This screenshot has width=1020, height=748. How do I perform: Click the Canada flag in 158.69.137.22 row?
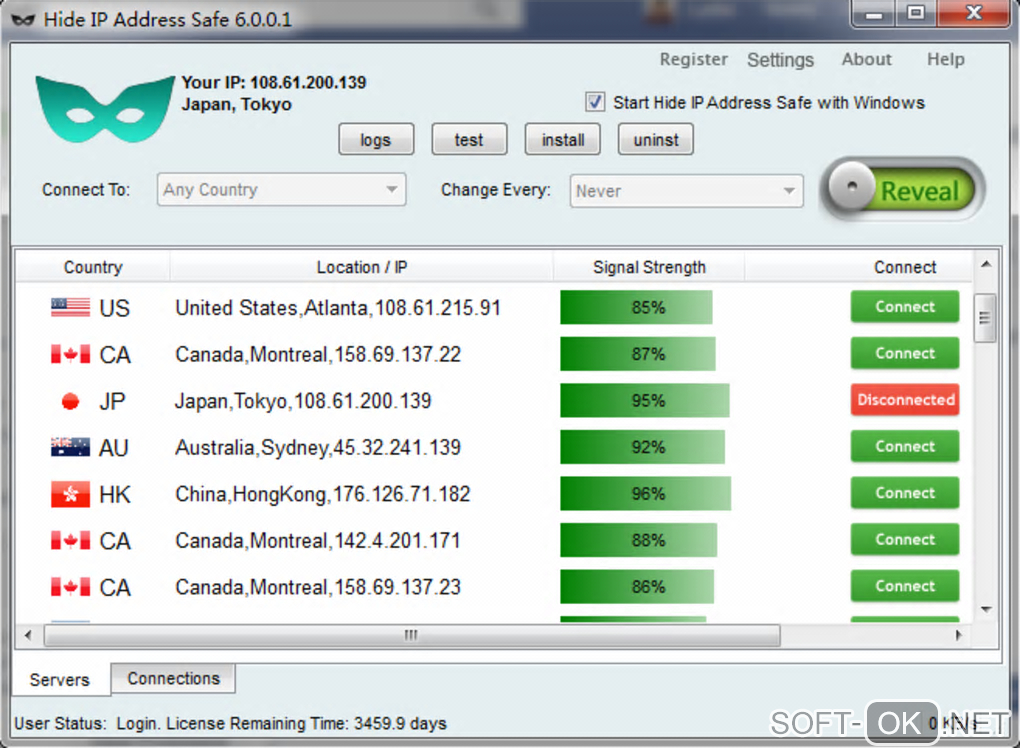(70, 354)
